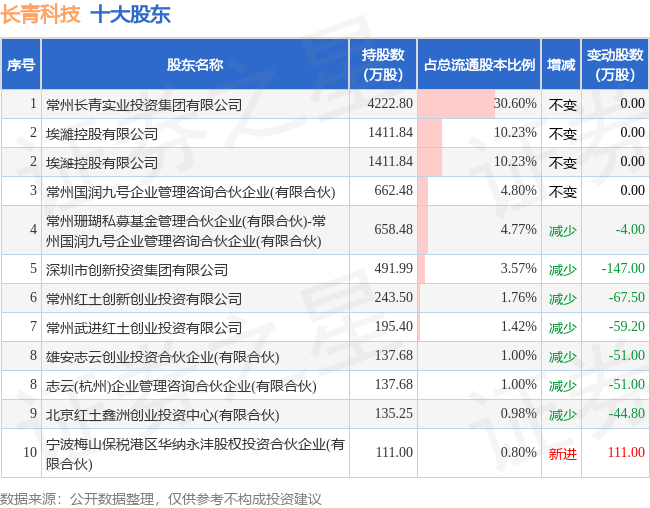
Task: Click the change value -147.00
Action: 623,268
